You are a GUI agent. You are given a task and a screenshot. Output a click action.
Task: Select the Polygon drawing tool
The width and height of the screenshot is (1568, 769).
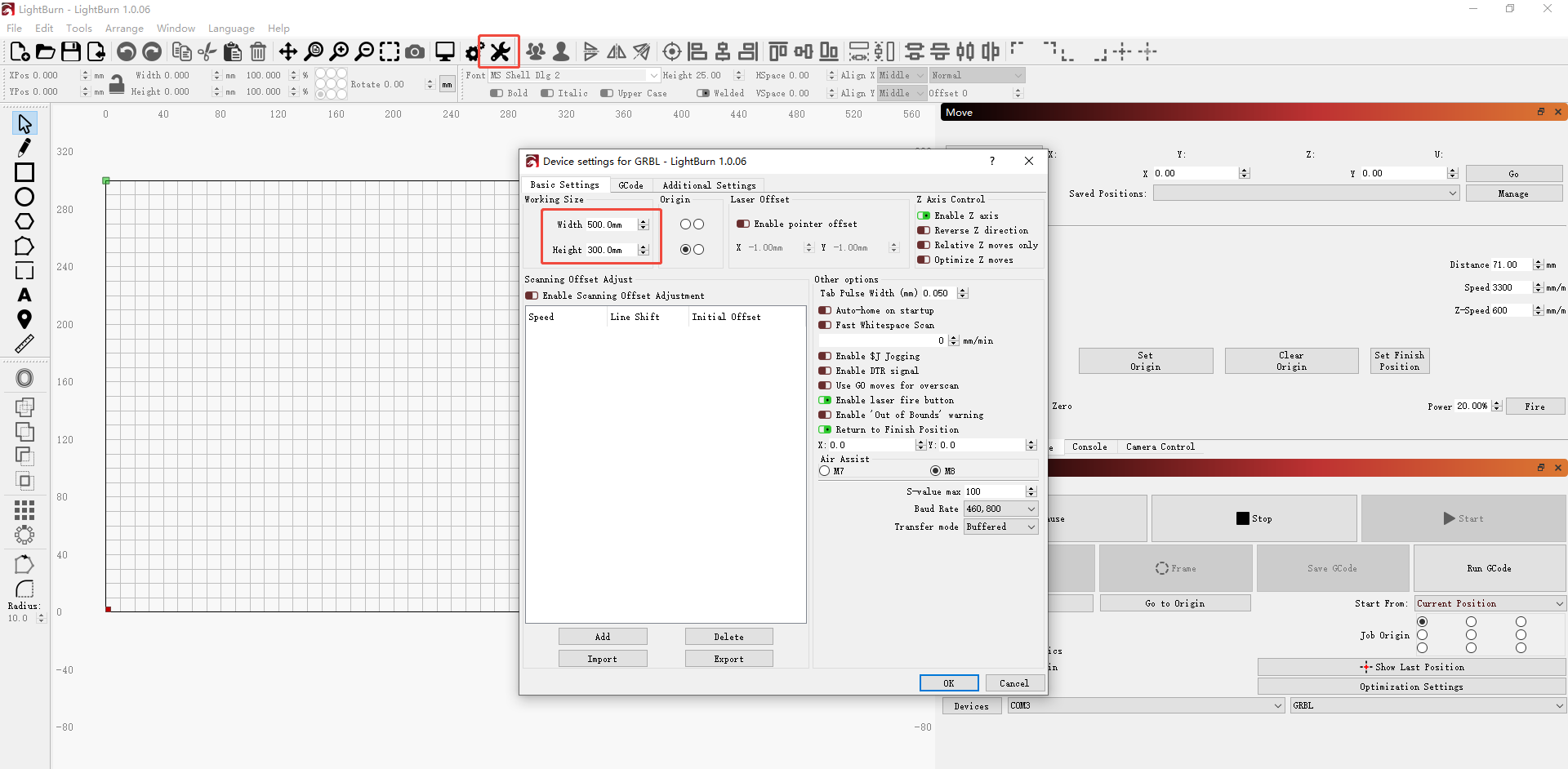click(x=24, y=221)
